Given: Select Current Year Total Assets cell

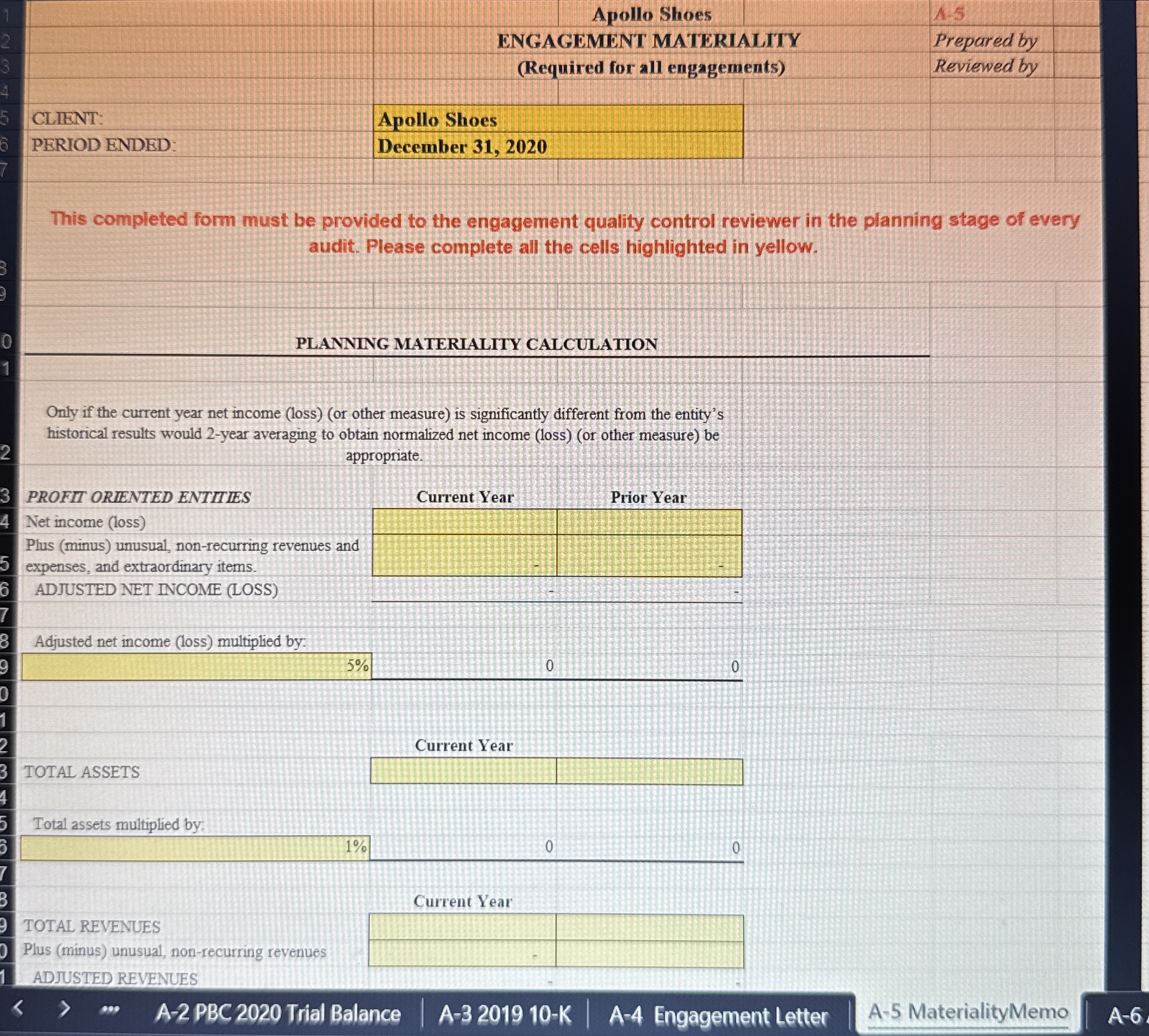Looking at the screenshot, I should (463, 772).
